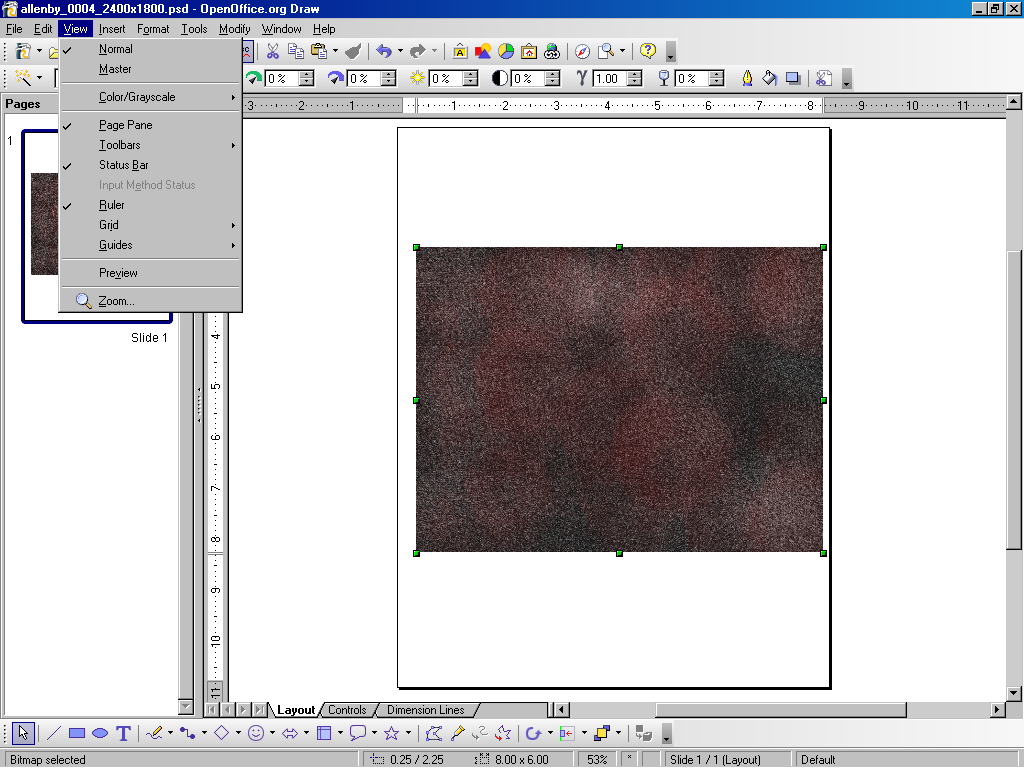This screenshot has width=1024, height=768.
Task: Uncheck Page Pane in View menu
Action: (125, 125)
